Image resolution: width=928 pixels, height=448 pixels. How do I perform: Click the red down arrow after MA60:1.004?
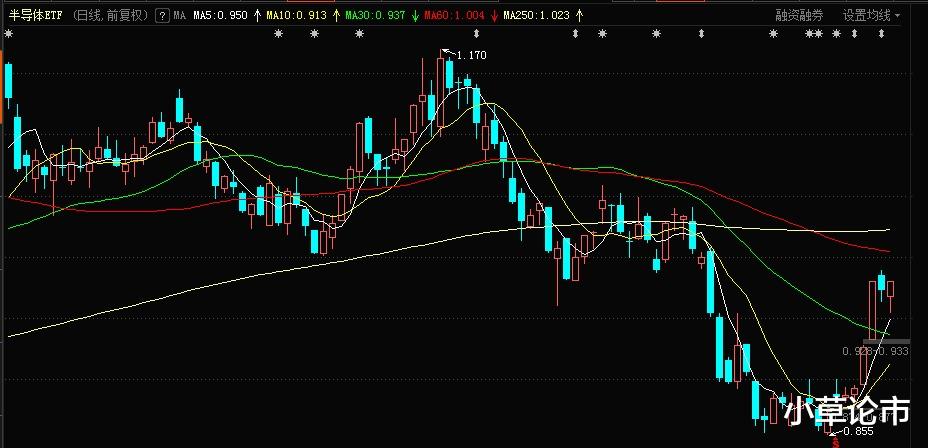(494, 16)
